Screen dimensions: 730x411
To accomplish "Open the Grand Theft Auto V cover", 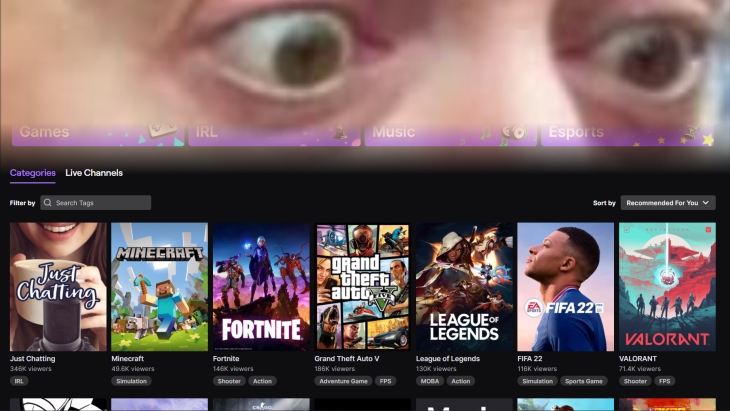I will pyautogui.click(x=363, y=287).
